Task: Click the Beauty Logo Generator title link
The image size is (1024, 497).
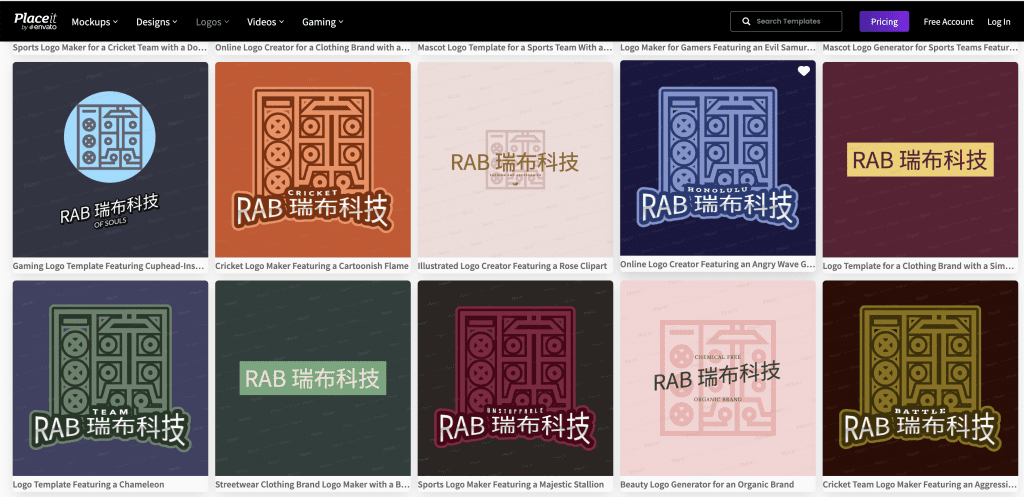Action: (707, 485)
